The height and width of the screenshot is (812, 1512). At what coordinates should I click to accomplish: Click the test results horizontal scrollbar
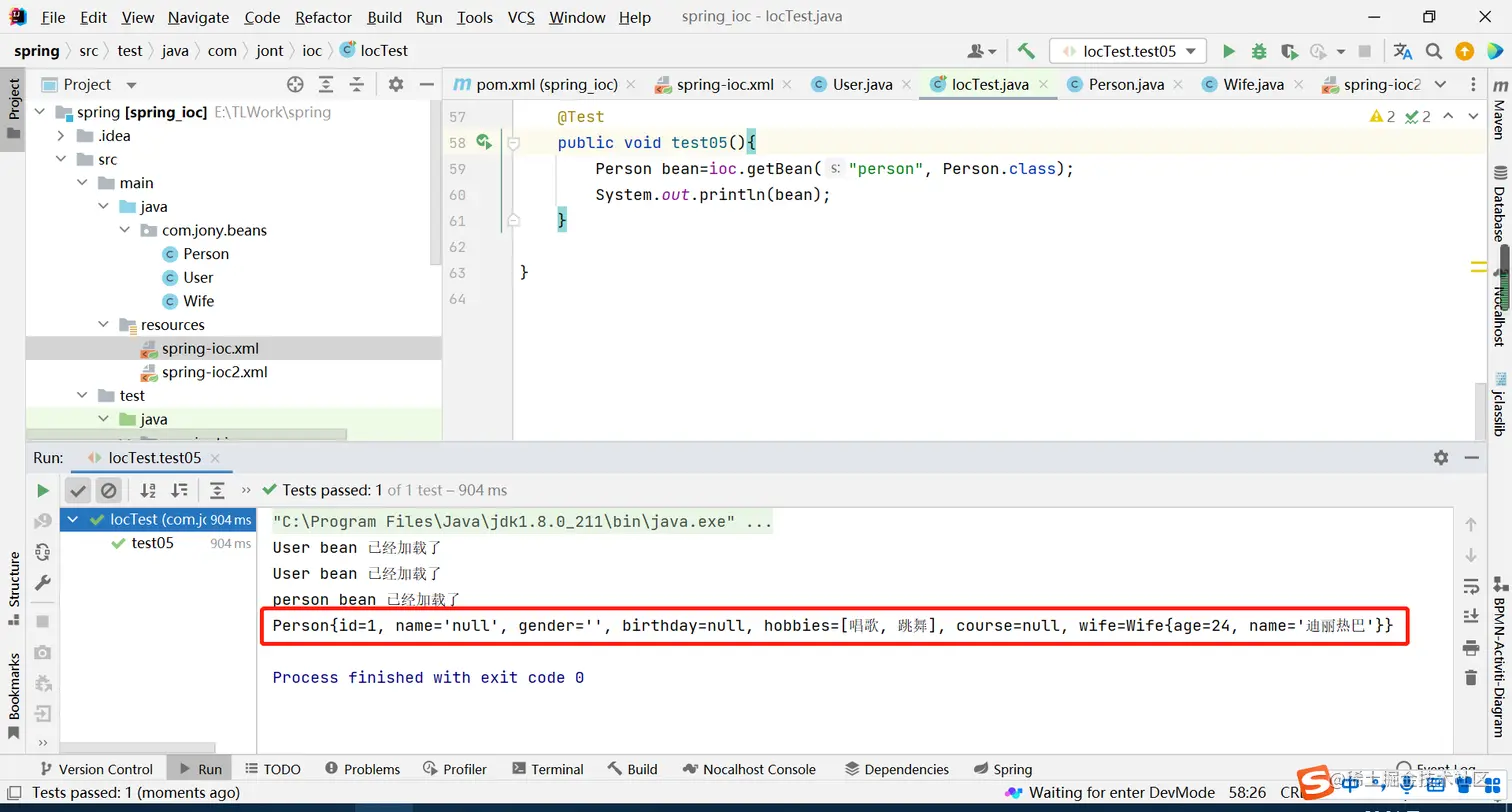137,747
